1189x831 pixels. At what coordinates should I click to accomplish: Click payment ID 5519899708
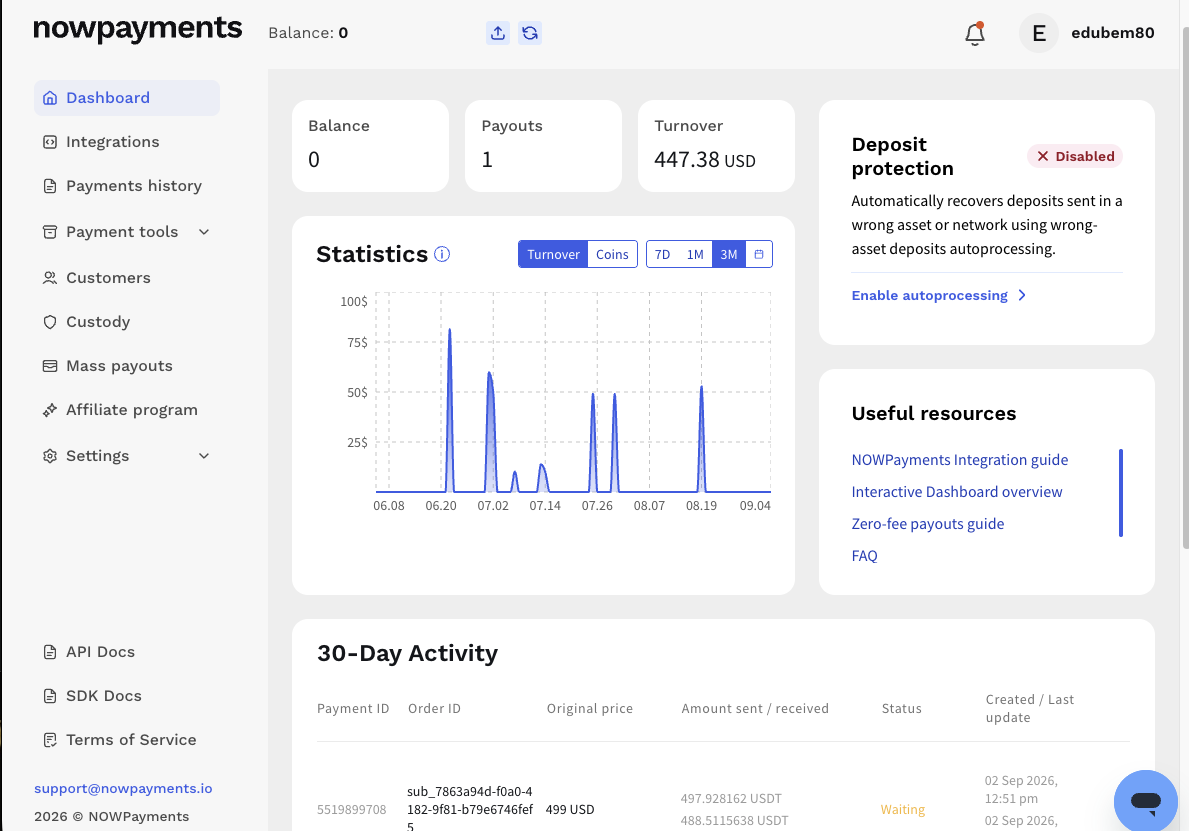pyautogui.click(x=352, y=810)
